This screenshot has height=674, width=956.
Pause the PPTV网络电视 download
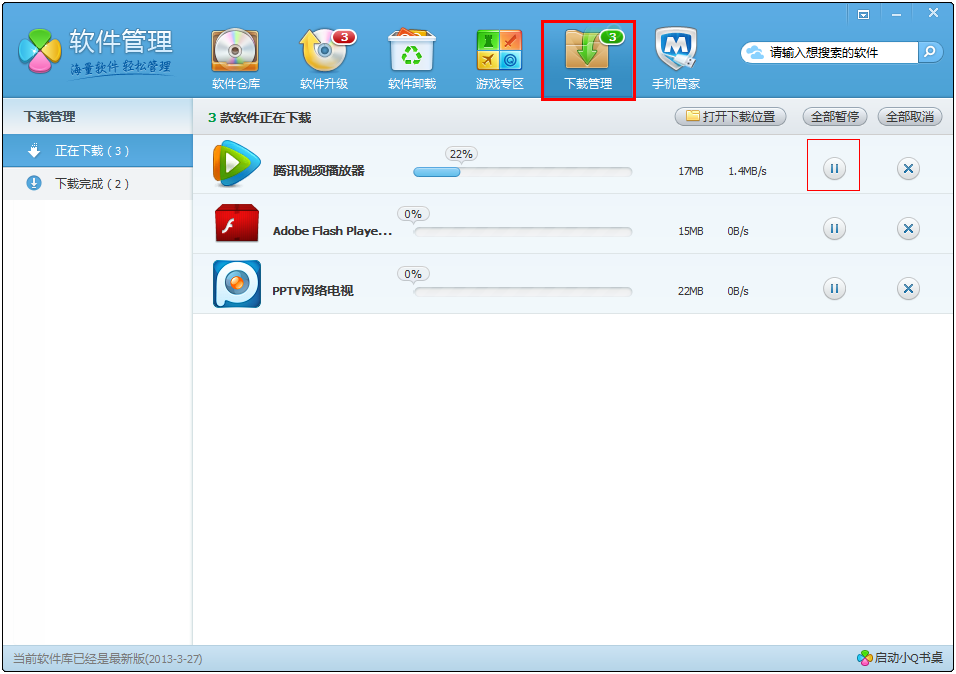pos(834,289)
